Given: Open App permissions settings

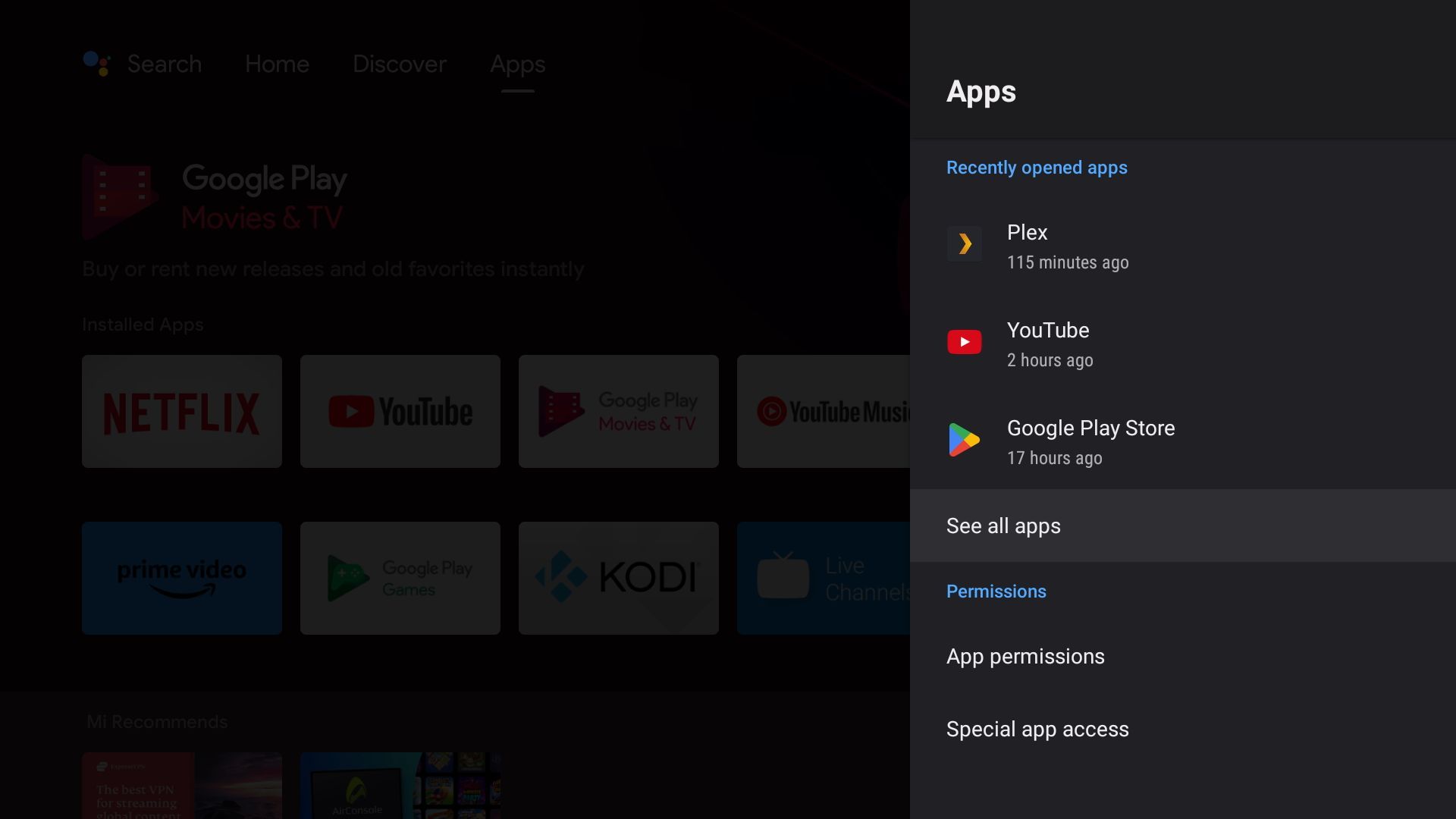Looking at the screenshot, I should pos(1025,657).
